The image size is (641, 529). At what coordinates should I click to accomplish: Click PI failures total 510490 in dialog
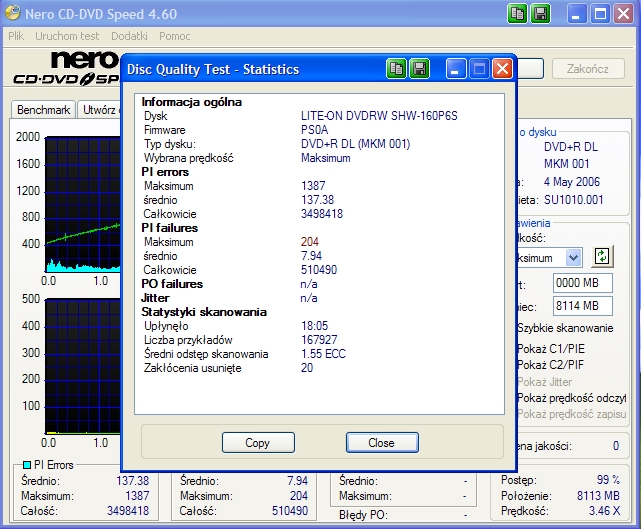pos(319,270)
